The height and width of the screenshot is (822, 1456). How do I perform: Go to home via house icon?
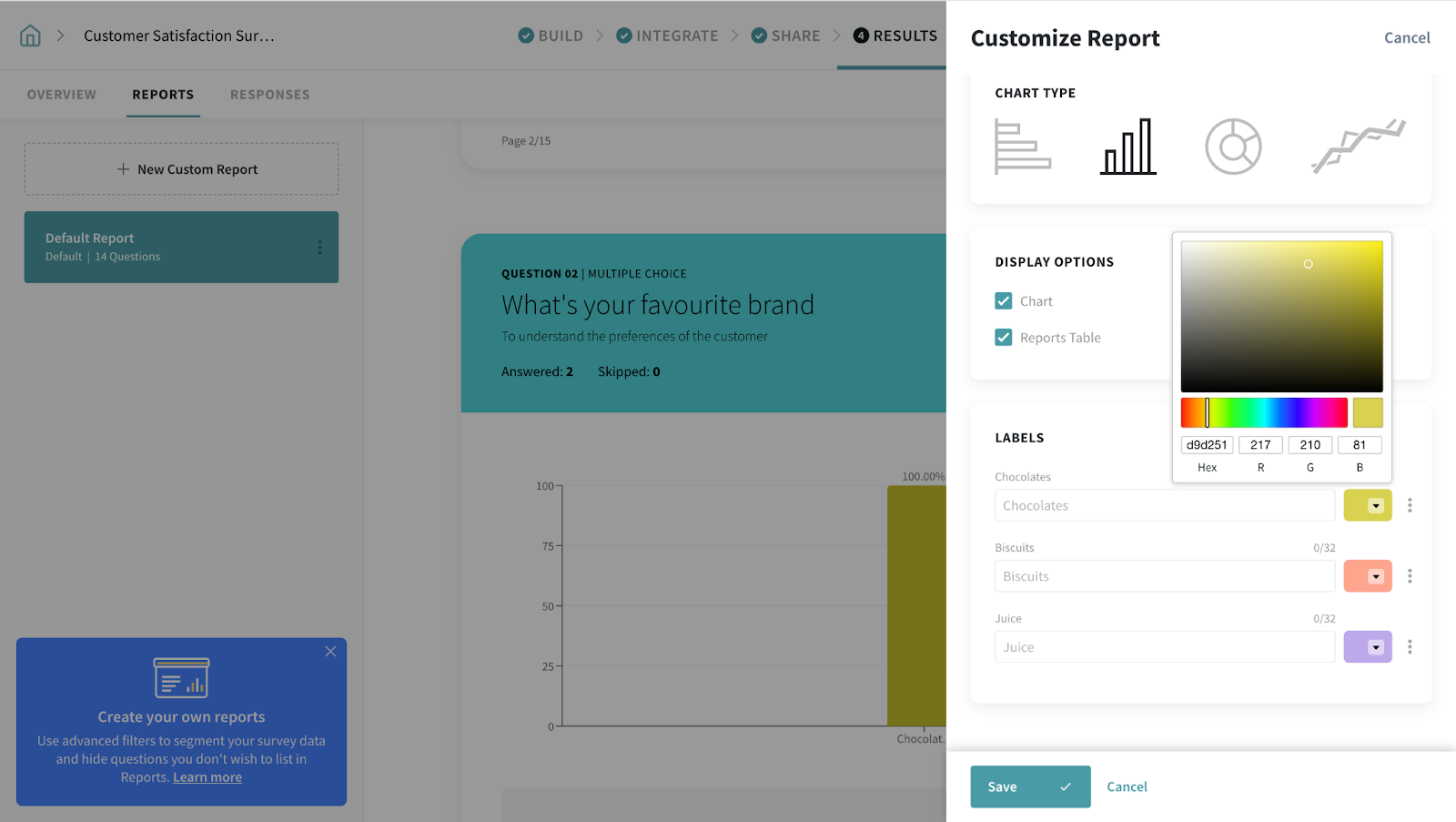30,36
